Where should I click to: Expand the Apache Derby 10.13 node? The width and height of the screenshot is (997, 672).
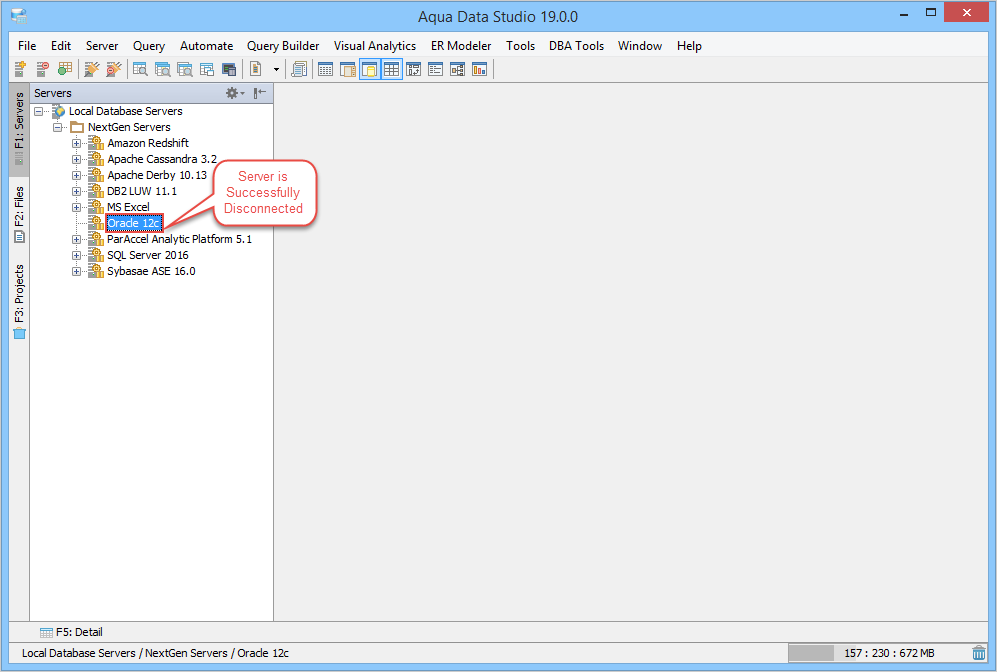click(x=76, y=175)
